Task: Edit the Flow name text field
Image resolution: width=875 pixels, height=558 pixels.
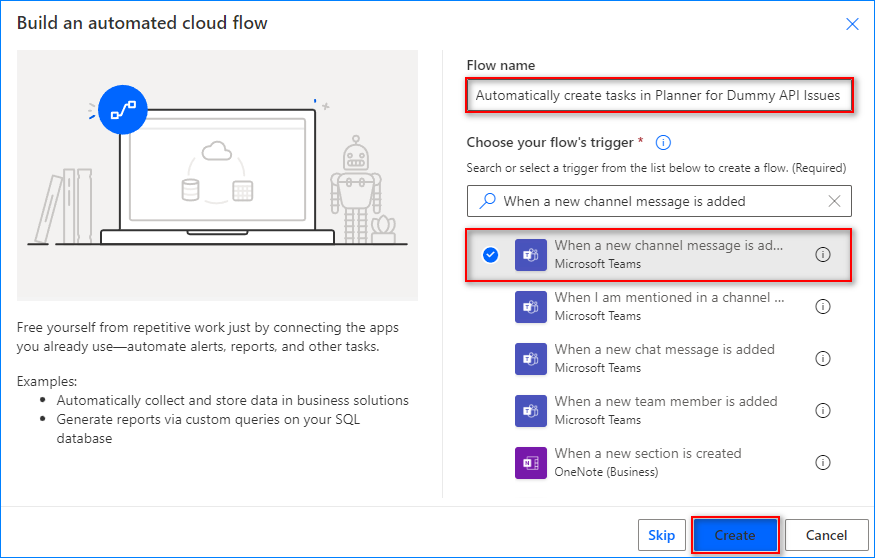Action: 660,96
